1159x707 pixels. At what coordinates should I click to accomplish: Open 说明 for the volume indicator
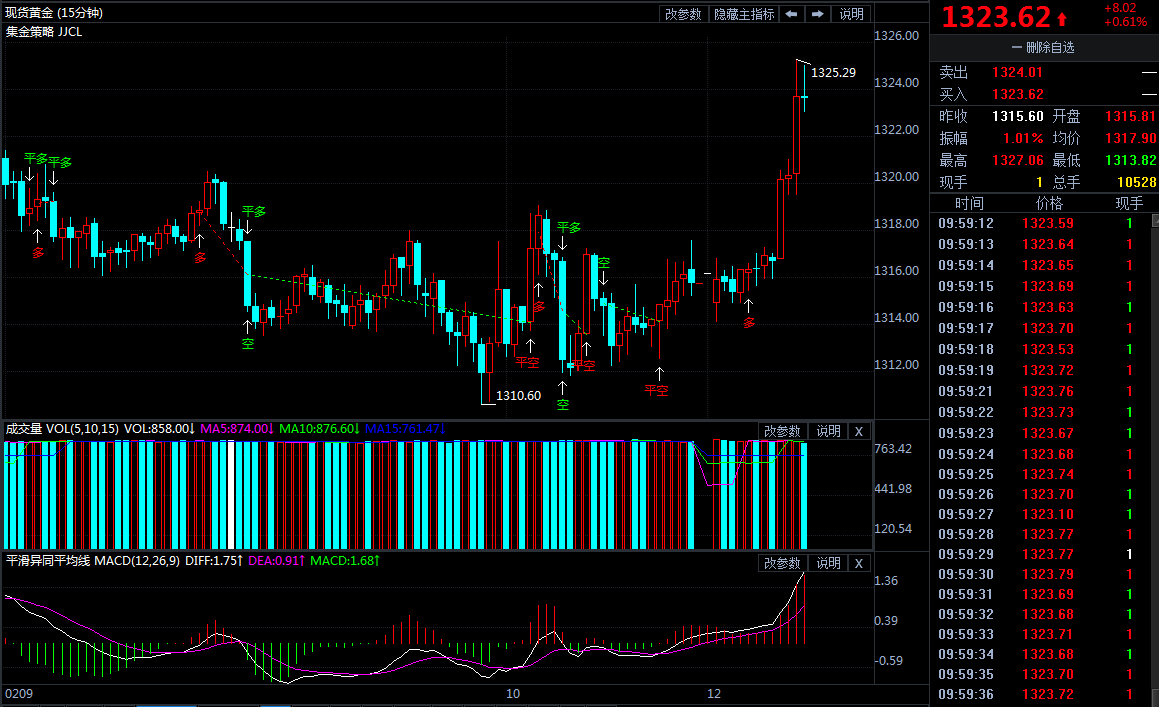[x=828, y=431]
